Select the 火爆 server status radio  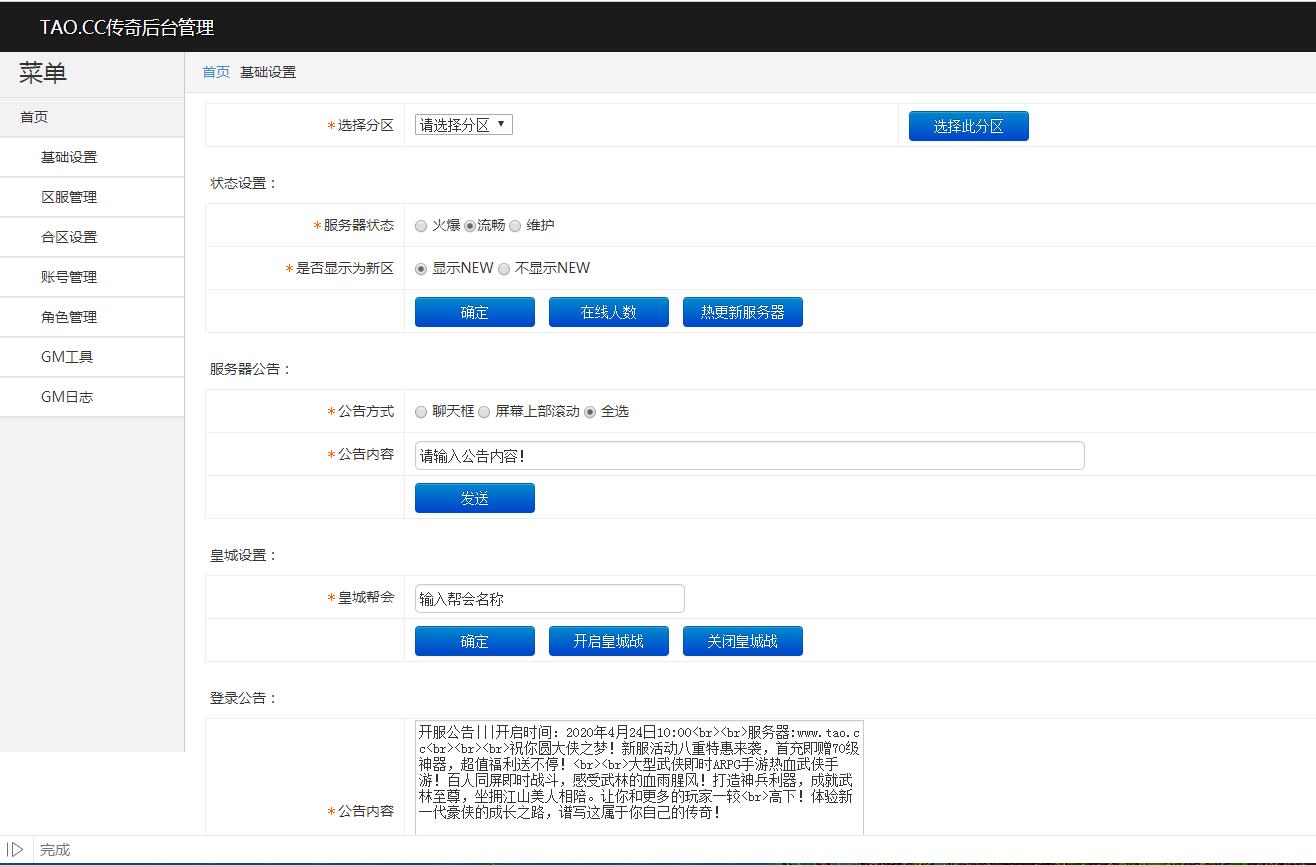pos(421,226)
